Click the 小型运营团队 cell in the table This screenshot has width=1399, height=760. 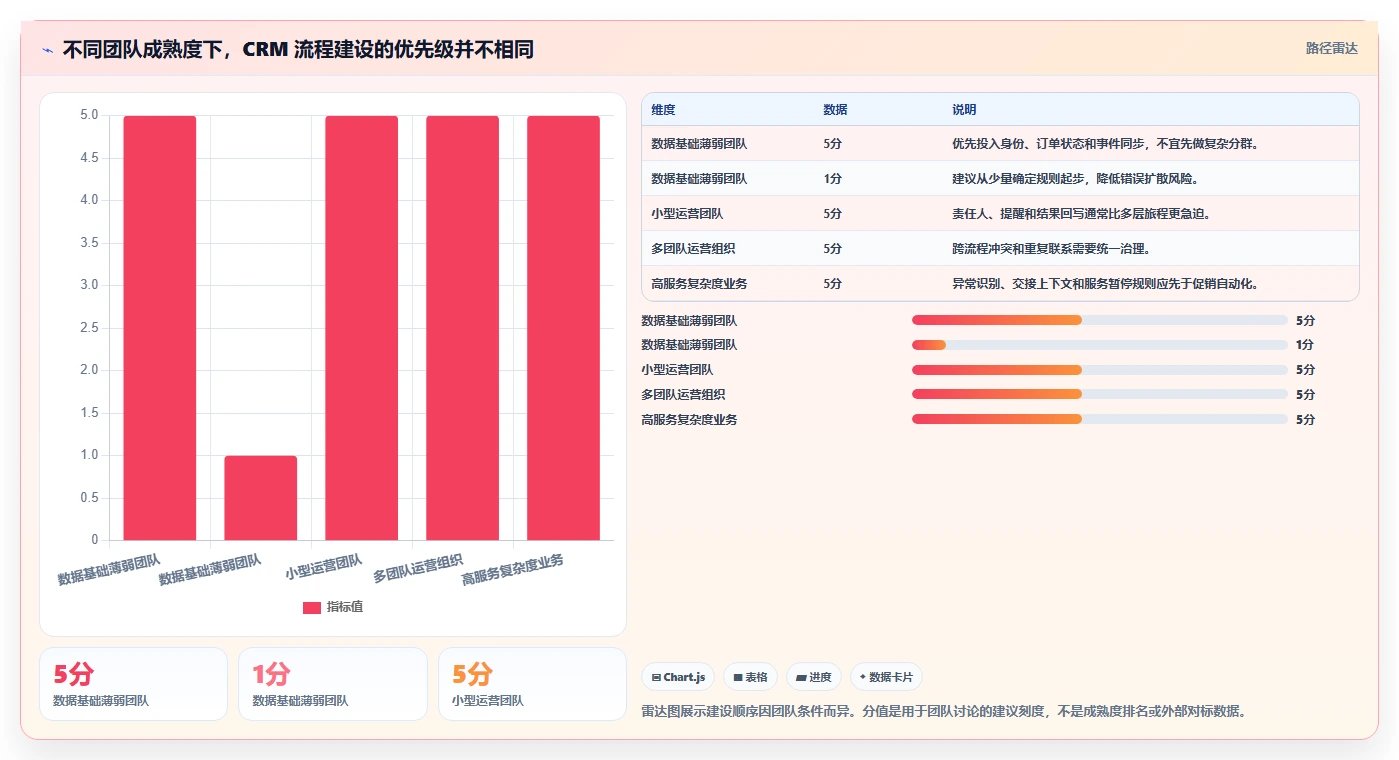pos(687,214)
